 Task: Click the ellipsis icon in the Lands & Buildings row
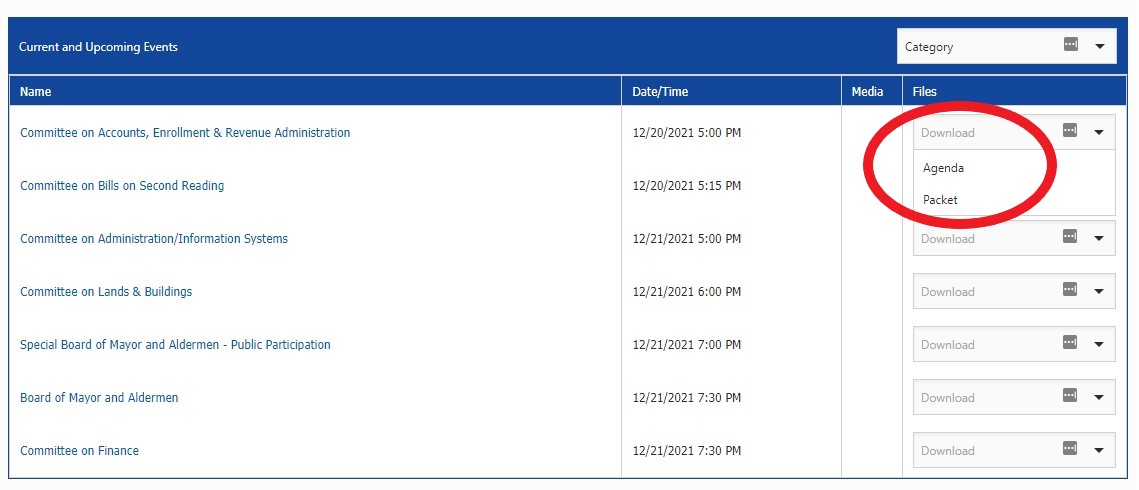tap(1069, 290)
